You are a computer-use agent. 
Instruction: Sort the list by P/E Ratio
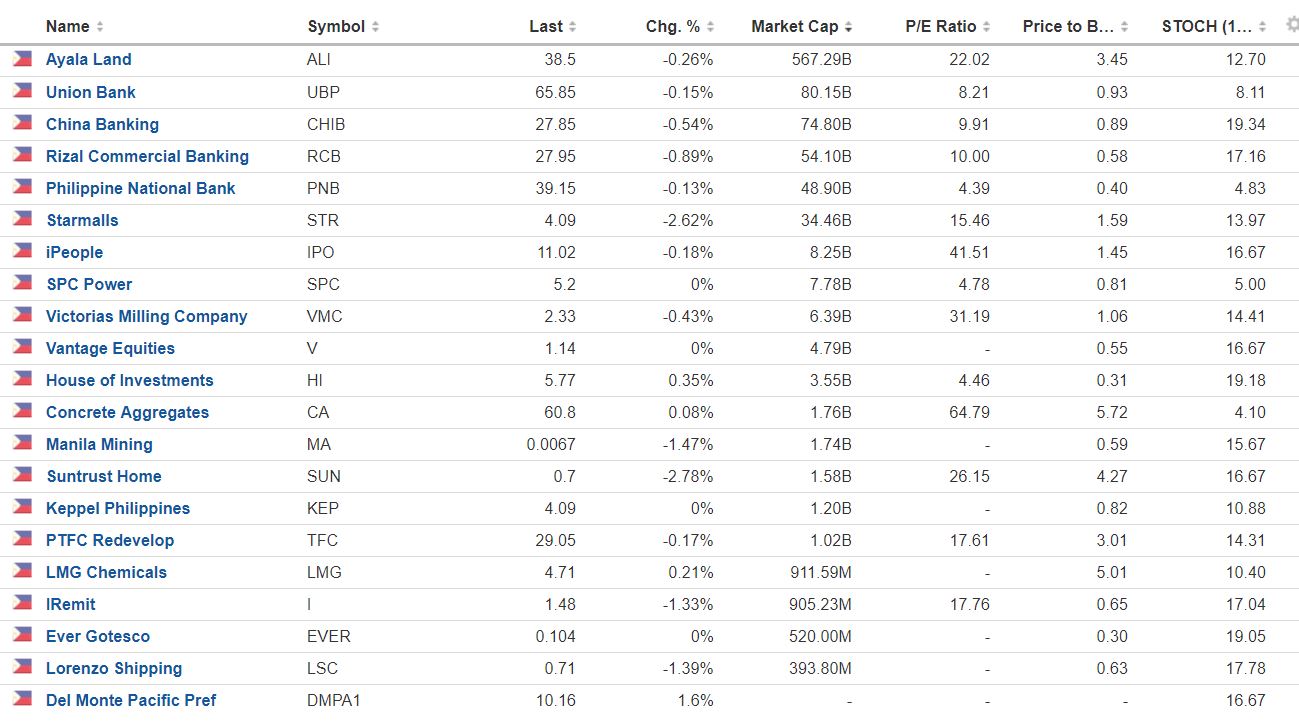coord(986,26)
